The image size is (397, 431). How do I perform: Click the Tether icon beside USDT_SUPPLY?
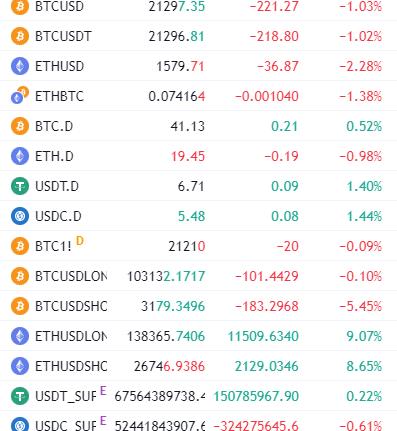20,396
